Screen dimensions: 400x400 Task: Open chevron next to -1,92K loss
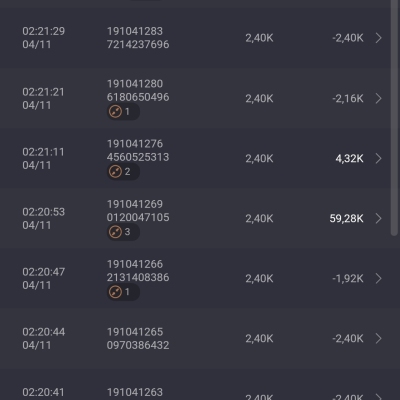378,278
